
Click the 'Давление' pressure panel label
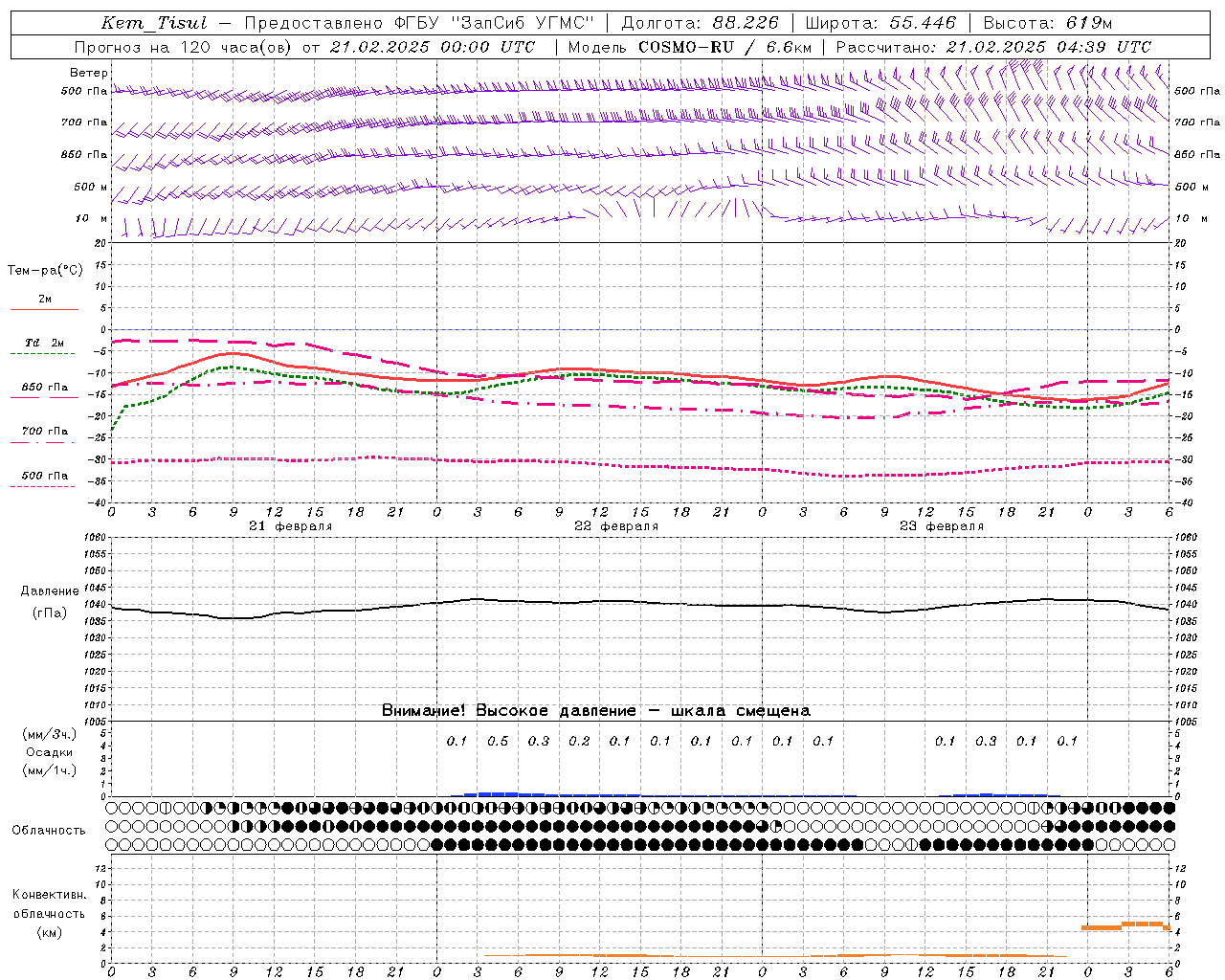pos(50,591)
